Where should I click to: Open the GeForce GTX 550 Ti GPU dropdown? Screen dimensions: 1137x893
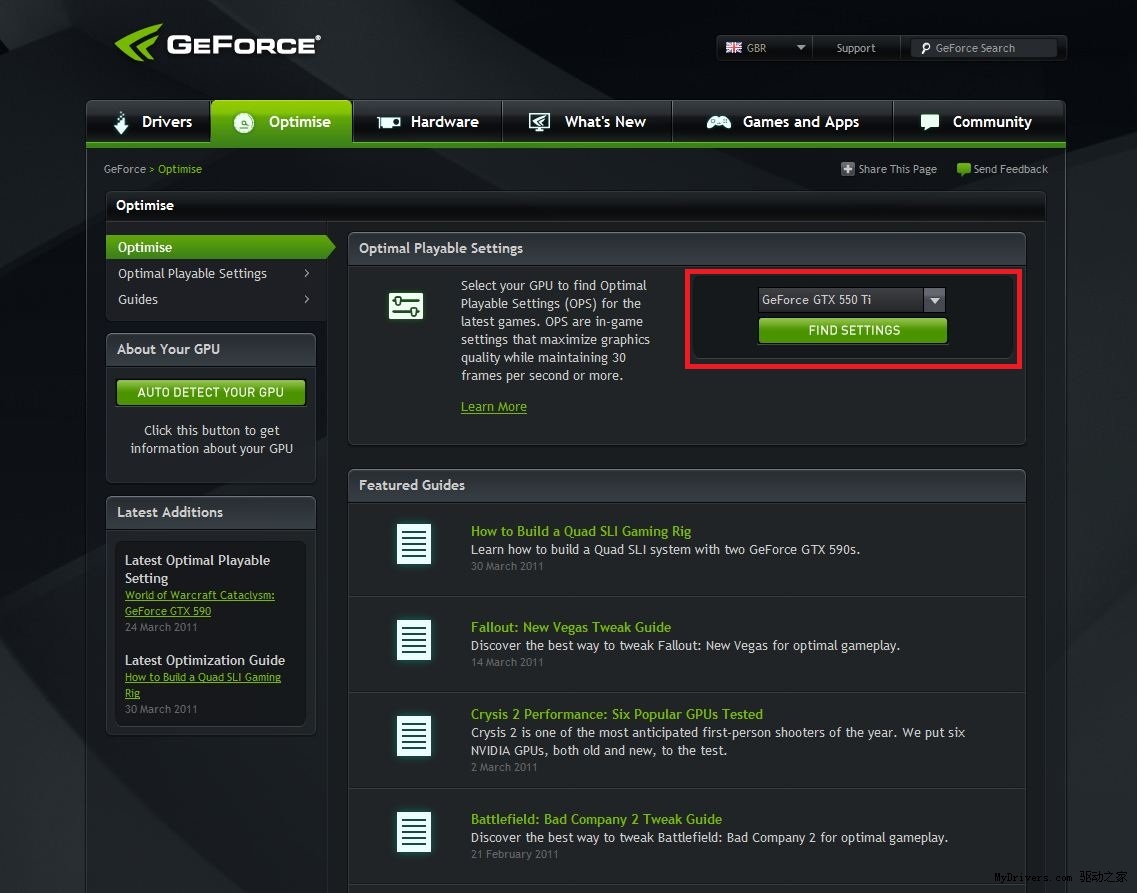(851, 299)
